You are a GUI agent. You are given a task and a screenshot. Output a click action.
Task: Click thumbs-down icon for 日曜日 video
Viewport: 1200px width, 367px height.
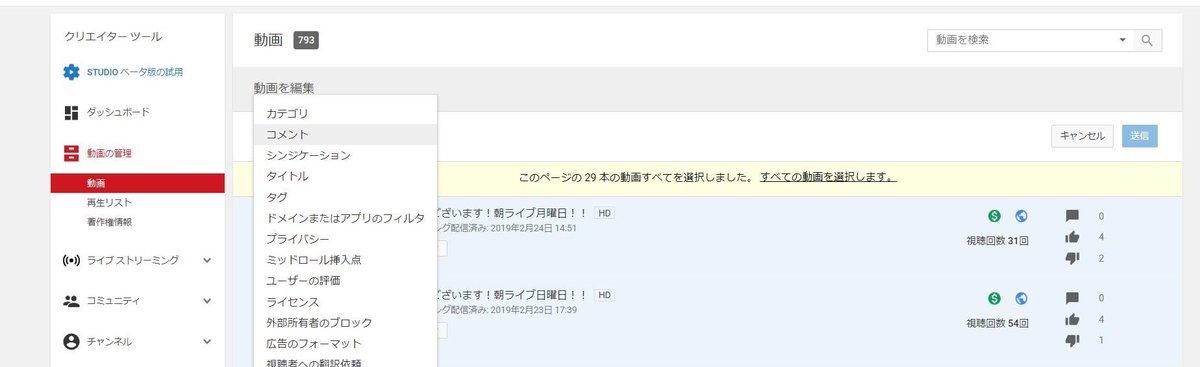(1072, 341)
